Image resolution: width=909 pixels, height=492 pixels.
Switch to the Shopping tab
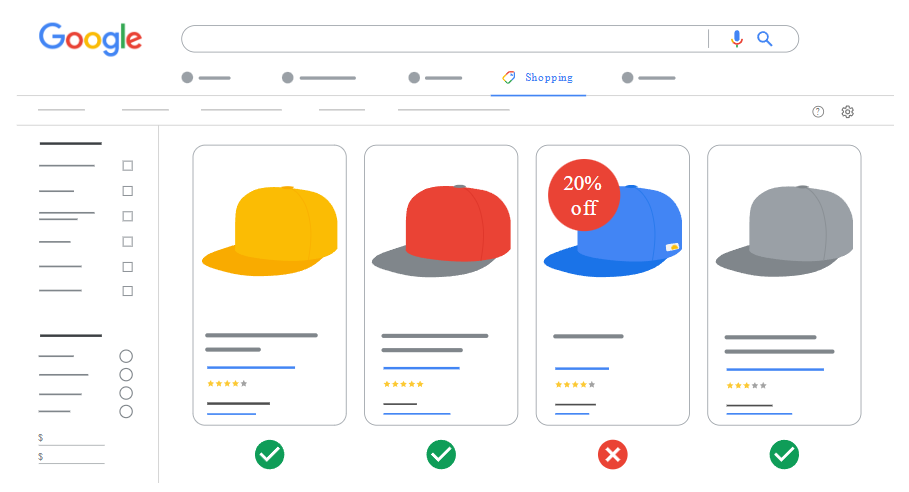[538, 78]
